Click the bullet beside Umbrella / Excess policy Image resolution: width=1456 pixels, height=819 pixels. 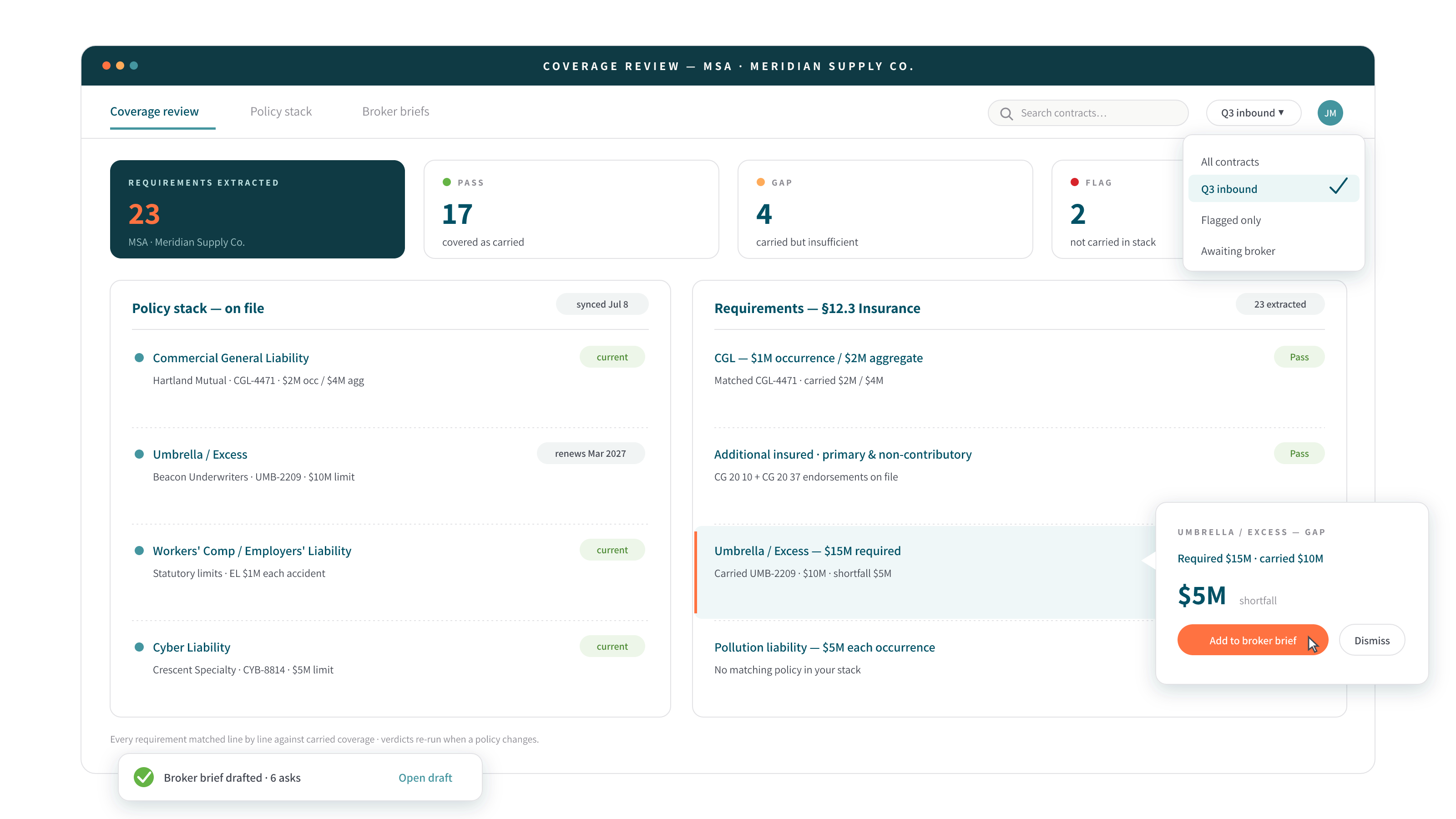[139, 455]
